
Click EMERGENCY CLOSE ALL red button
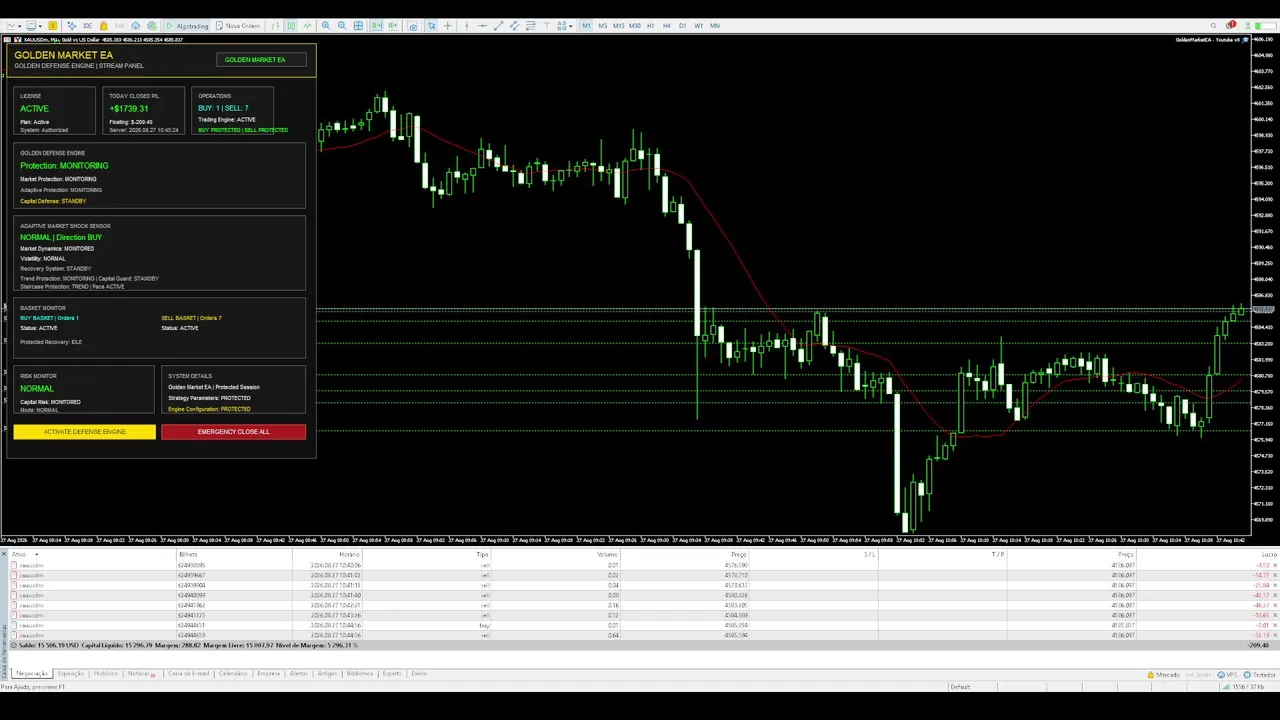point(233,432)
